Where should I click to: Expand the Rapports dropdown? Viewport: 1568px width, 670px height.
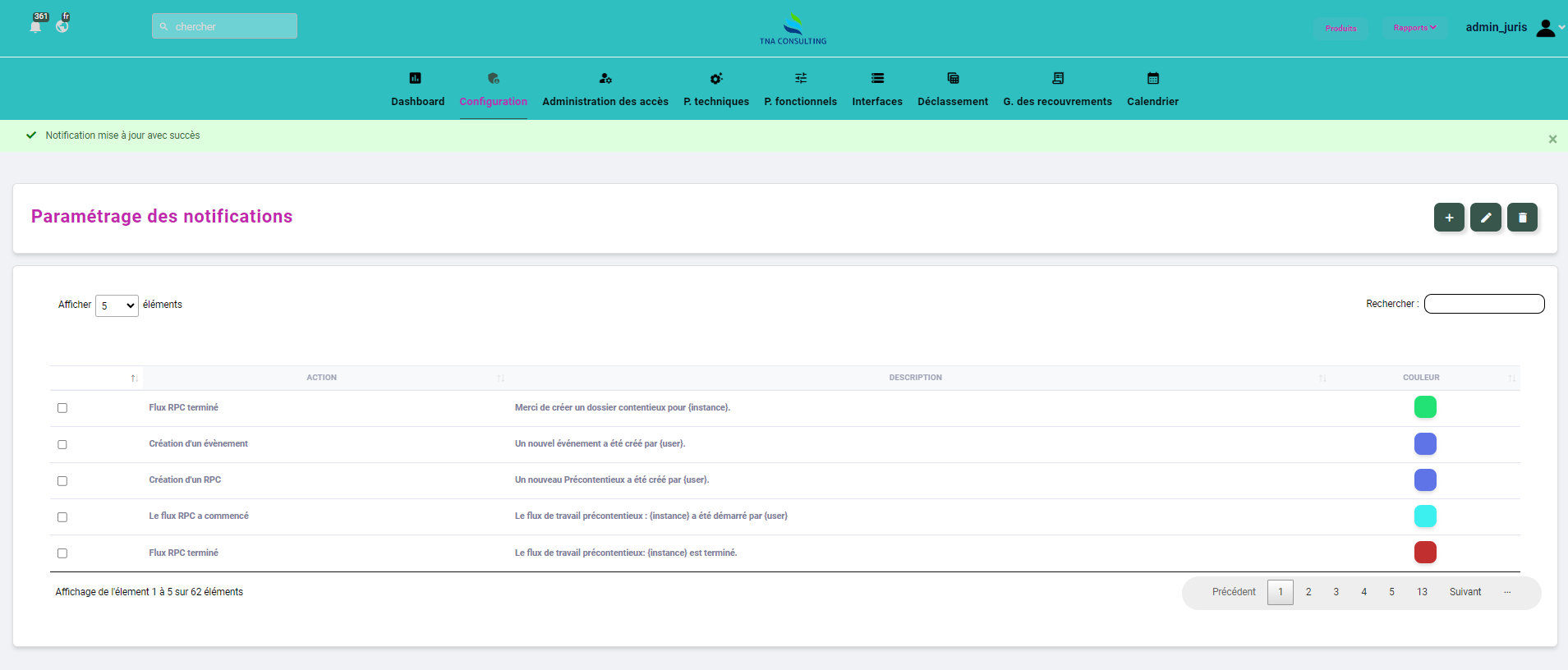(1414, 28)
